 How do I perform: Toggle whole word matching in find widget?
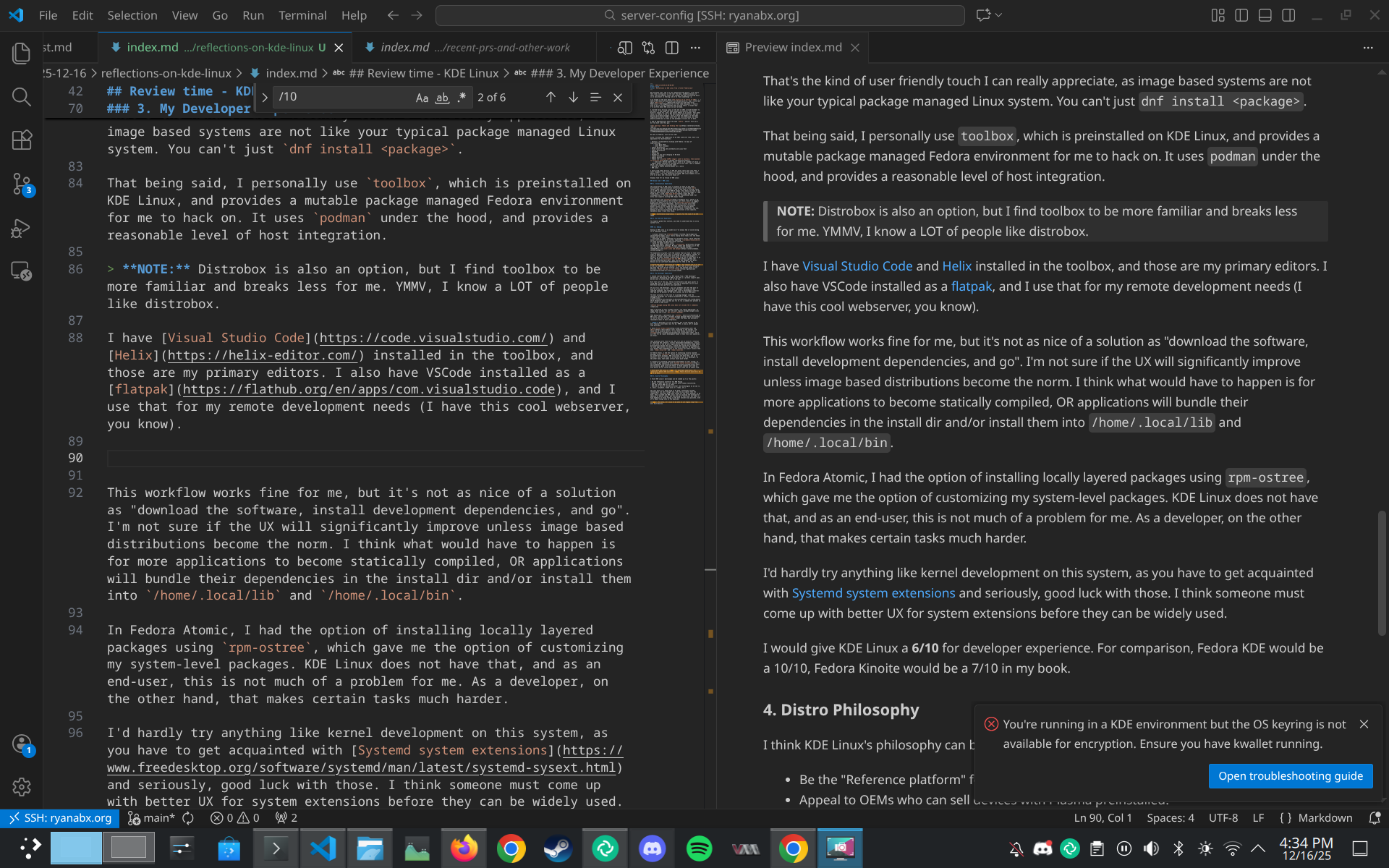pyautogui.click(x=442, y=97)
